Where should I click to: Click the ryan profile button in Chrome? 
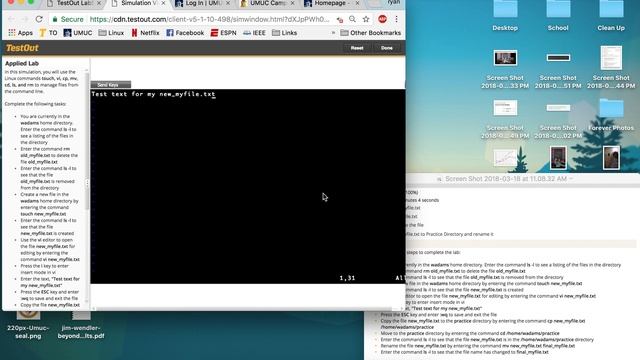[393, 2]
